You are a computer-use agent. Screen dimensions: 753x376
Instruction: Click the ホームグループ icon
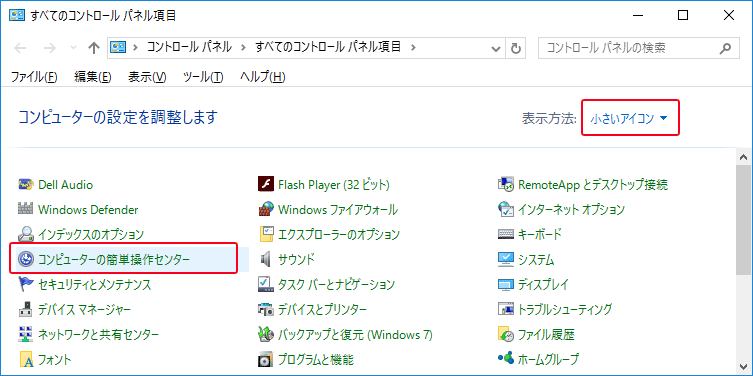coord(506,359)
